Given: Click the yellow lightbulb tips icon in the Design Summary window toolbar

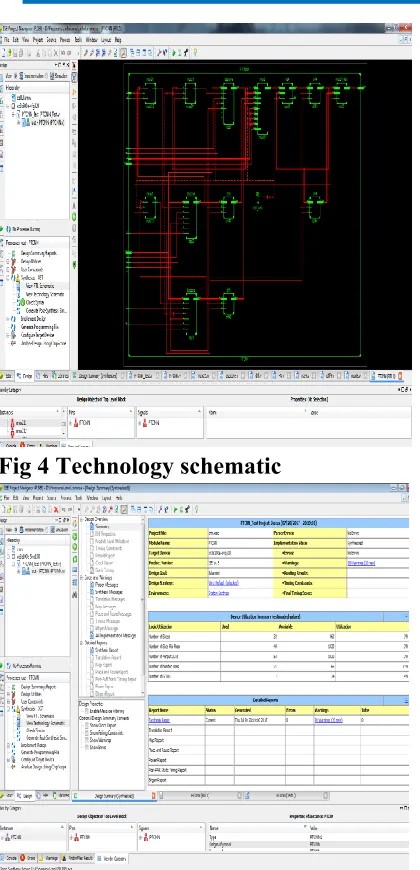Looking at the screenshot, I should (196, 509).
